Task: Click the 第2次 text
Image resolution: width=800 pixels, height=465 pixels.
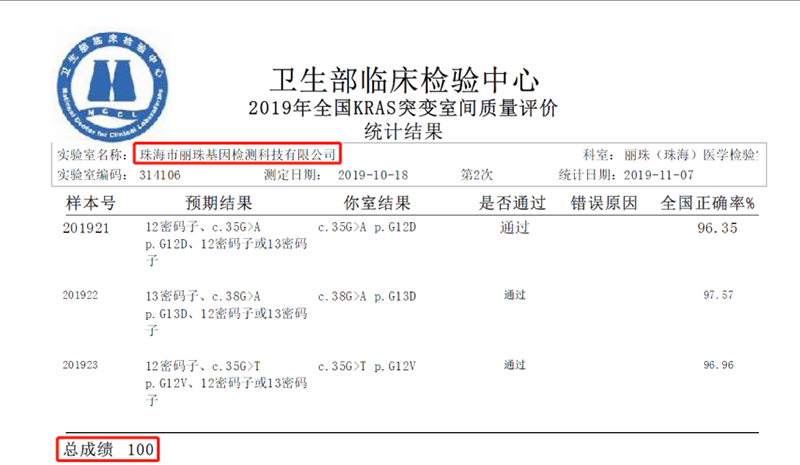Action: point(477,175)
